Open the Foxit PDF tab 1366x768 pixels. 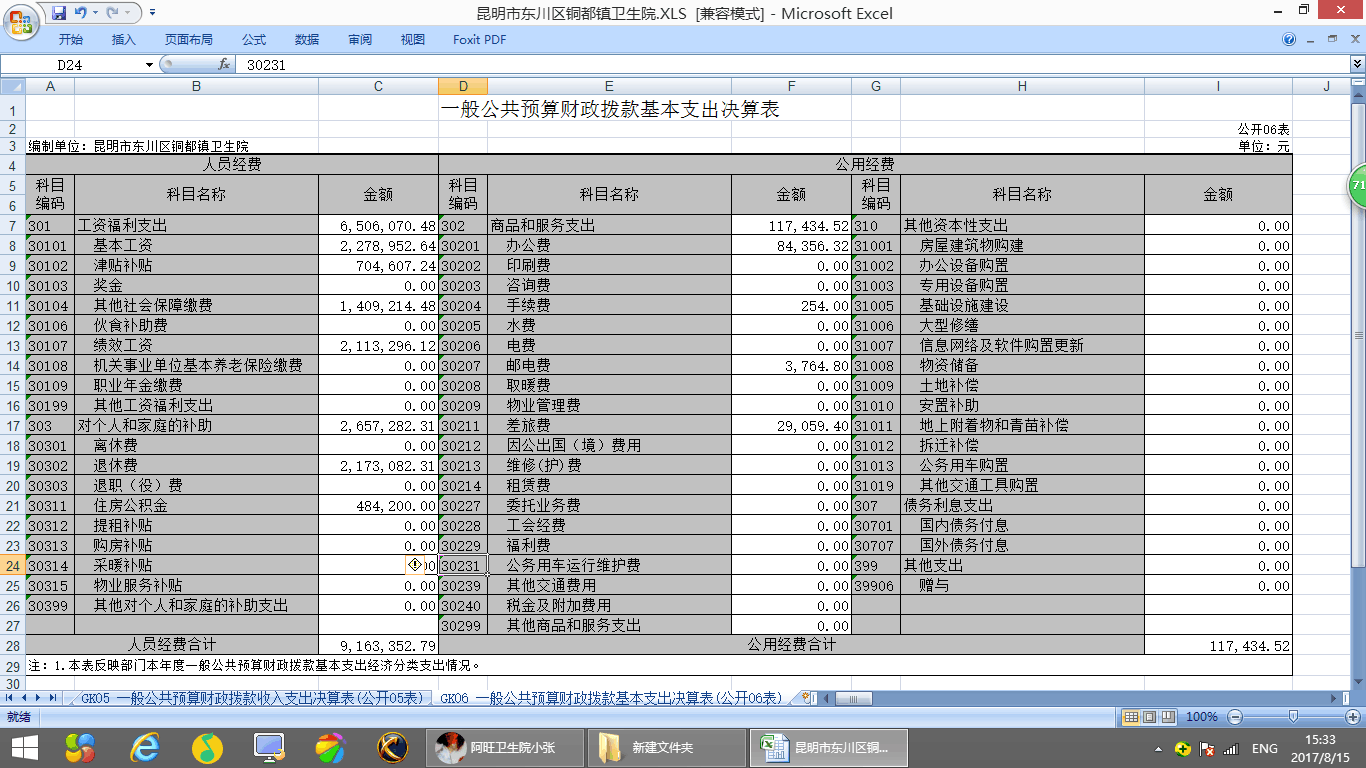coord(480,40)
